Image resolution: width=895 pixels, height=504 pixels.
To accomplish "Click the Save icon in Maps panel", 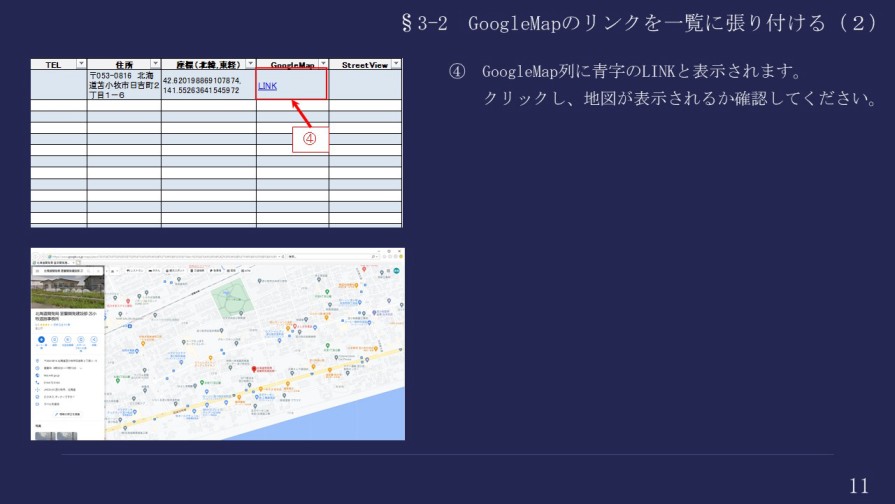I will point(55,339).
